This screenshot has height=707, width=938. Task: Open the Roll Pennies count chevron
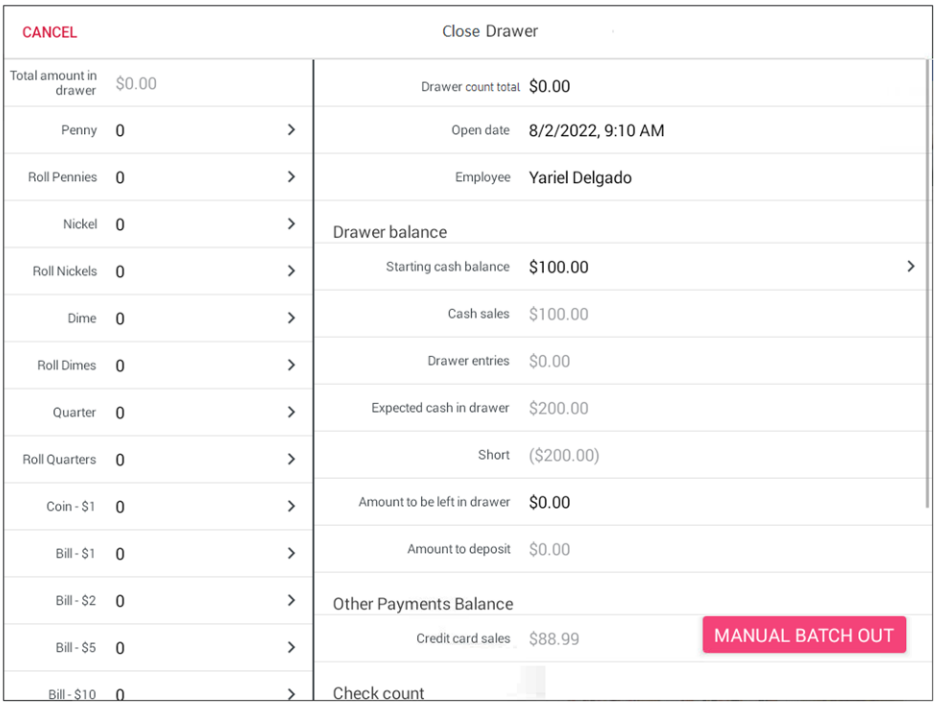(x=291, y=177)
